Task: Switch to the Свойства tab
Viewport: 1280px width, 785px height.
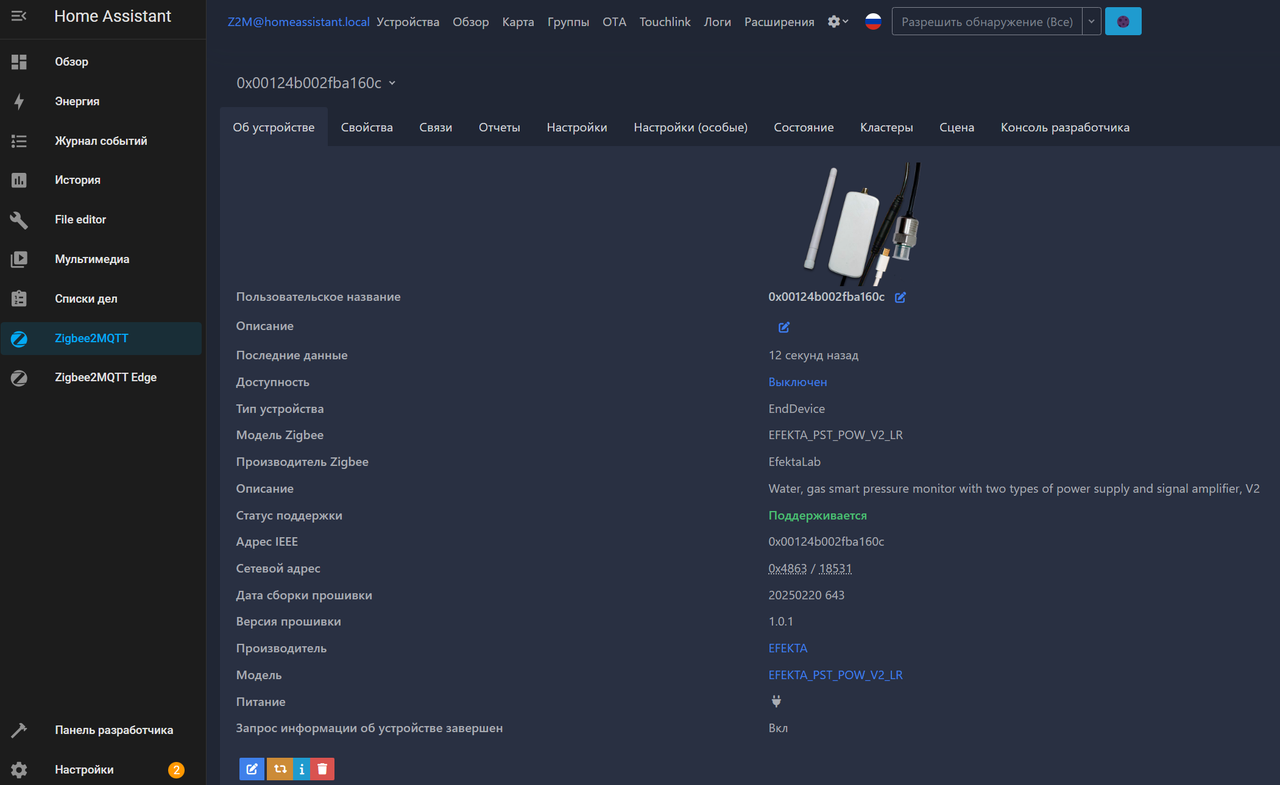Action: (x=367, y=127)
